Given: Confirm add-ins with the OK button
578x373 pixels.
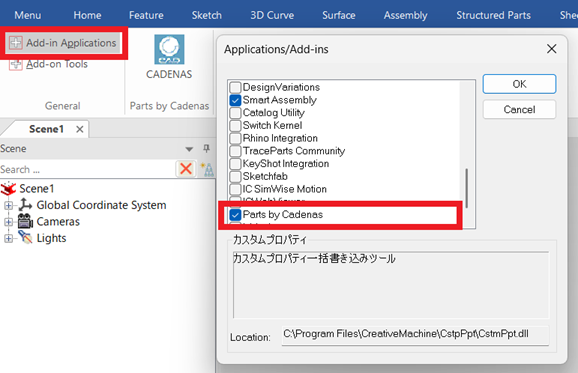Looking at the screenshot, I should (x=519, y=84).
